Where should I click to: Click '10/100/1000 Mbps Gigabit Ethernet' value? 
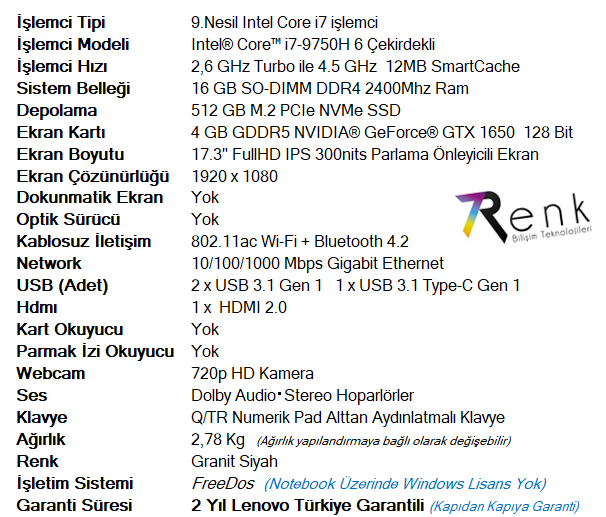(317, 264)
